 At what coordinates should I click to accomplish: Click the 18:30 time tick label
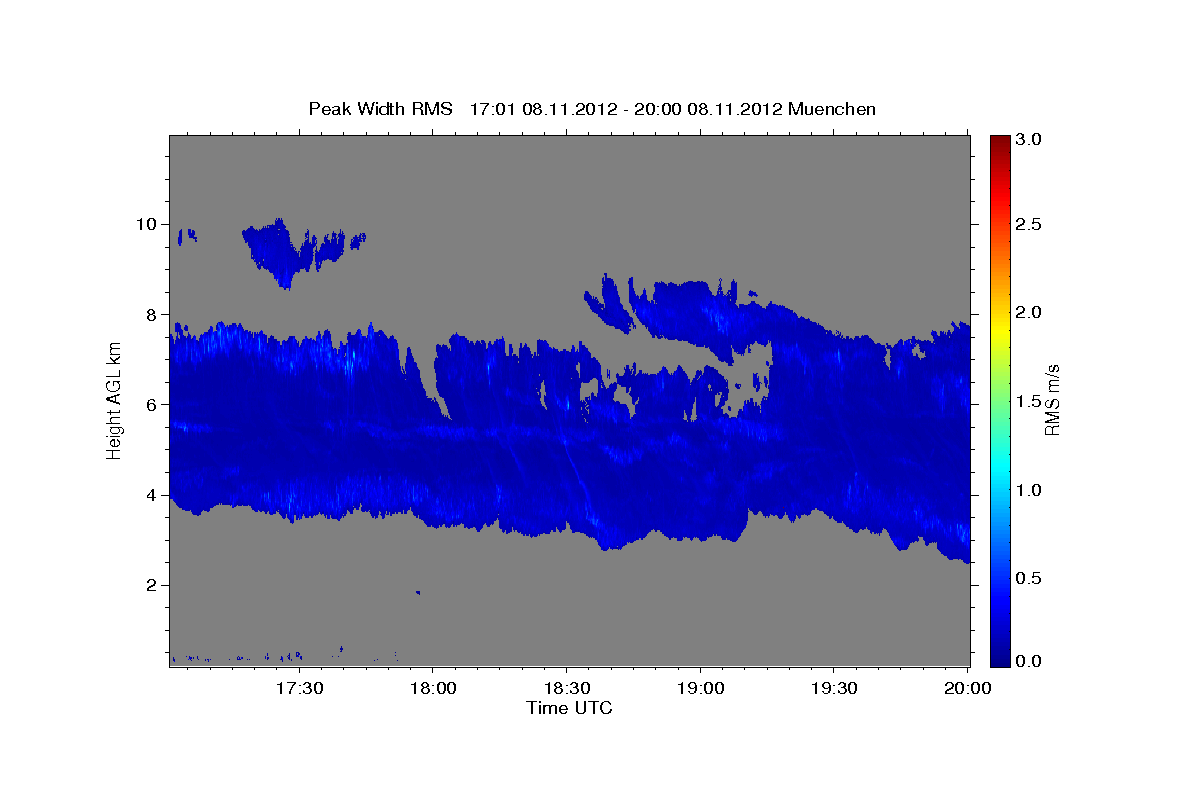(x=566, y=688)
